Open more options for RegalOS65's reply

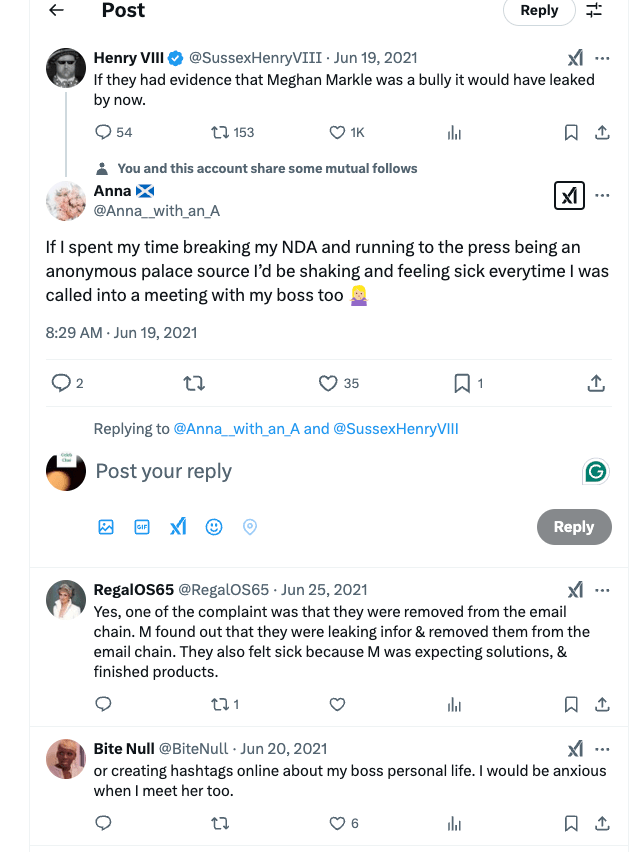[602, 589]
